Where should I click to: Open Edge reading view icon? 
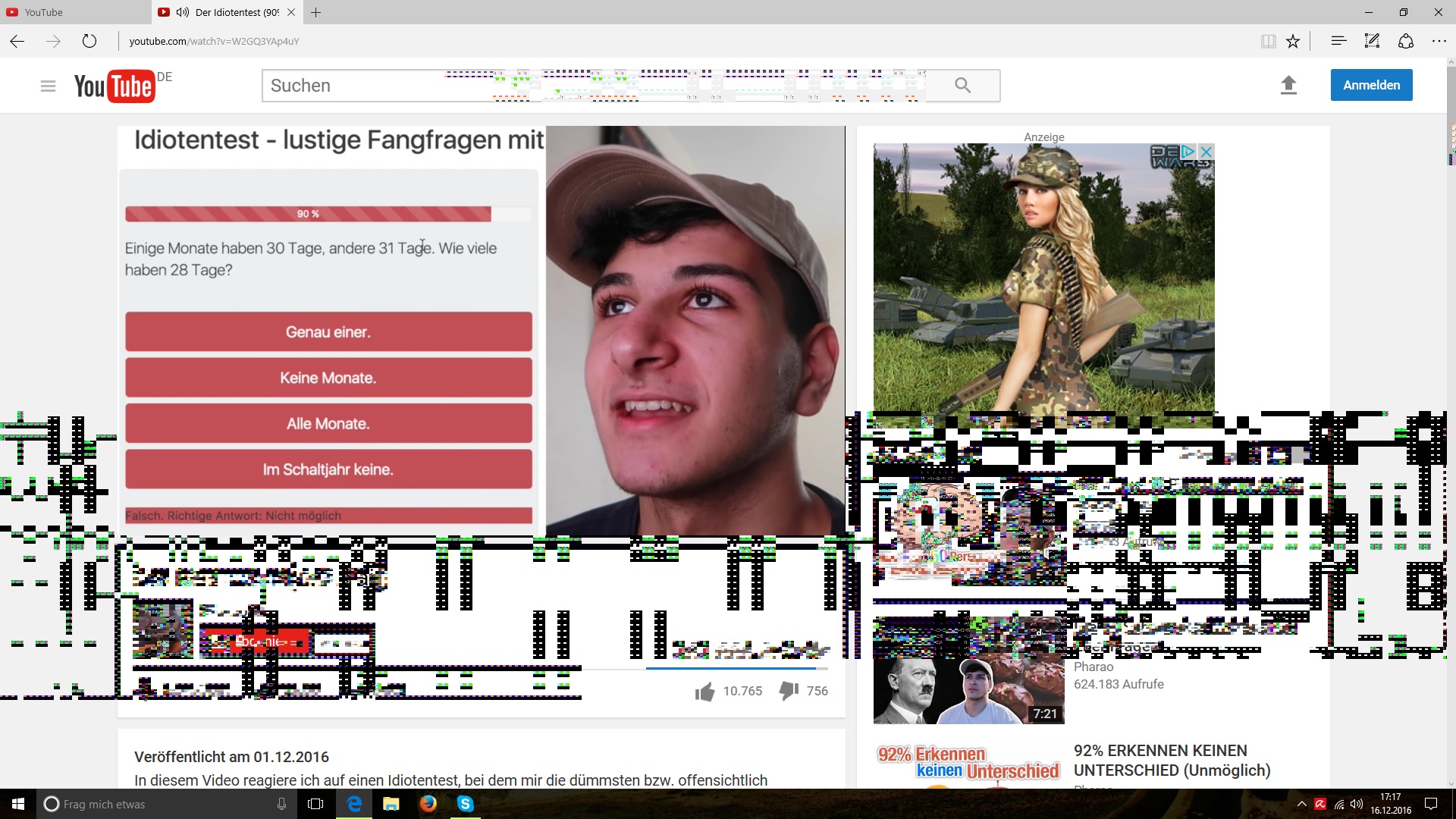pyautogui.click(x=1268, y=41)
